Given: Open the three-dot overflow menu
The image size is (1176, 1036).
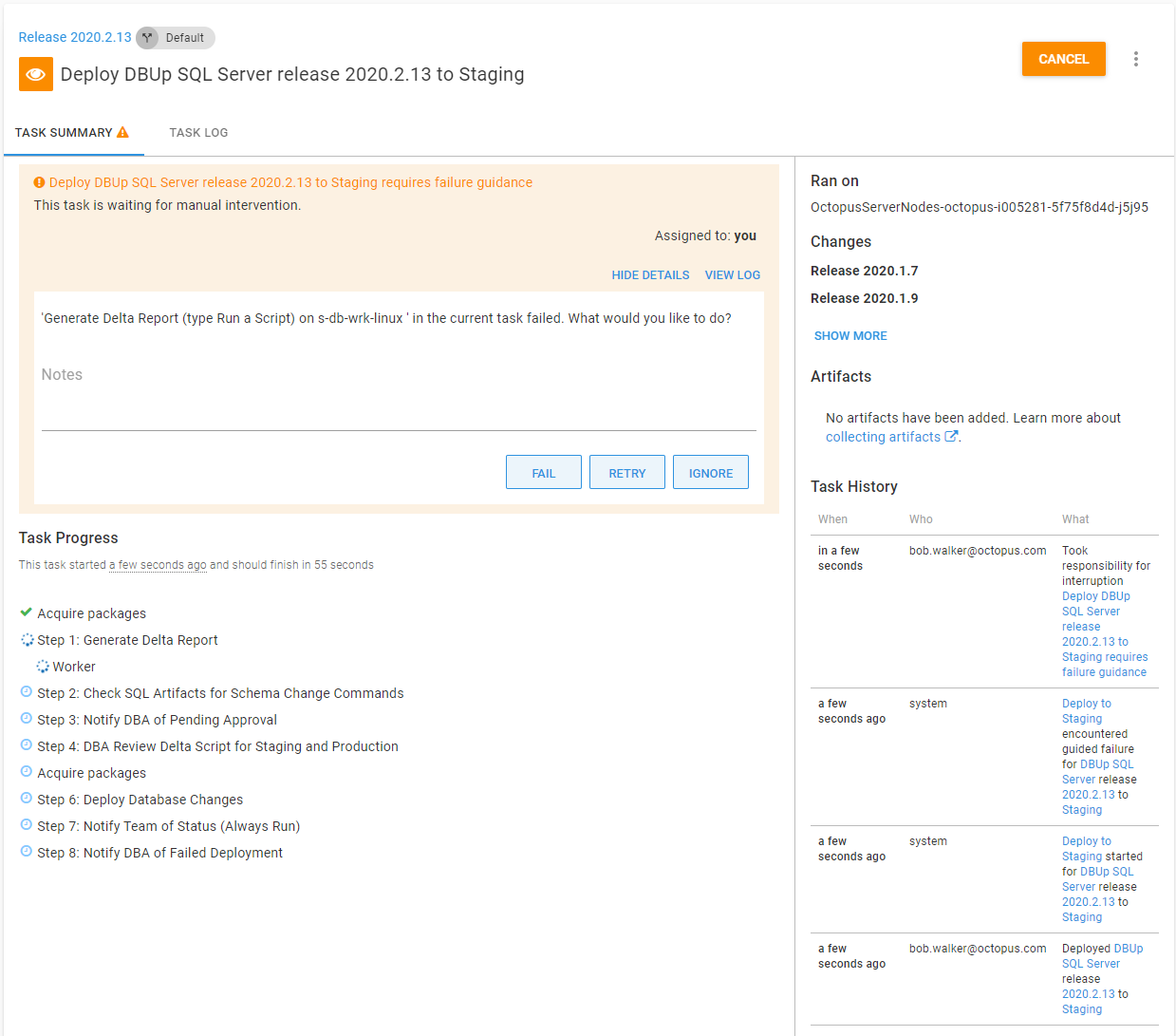Looking at the screenshot, I should (1135, 59).
